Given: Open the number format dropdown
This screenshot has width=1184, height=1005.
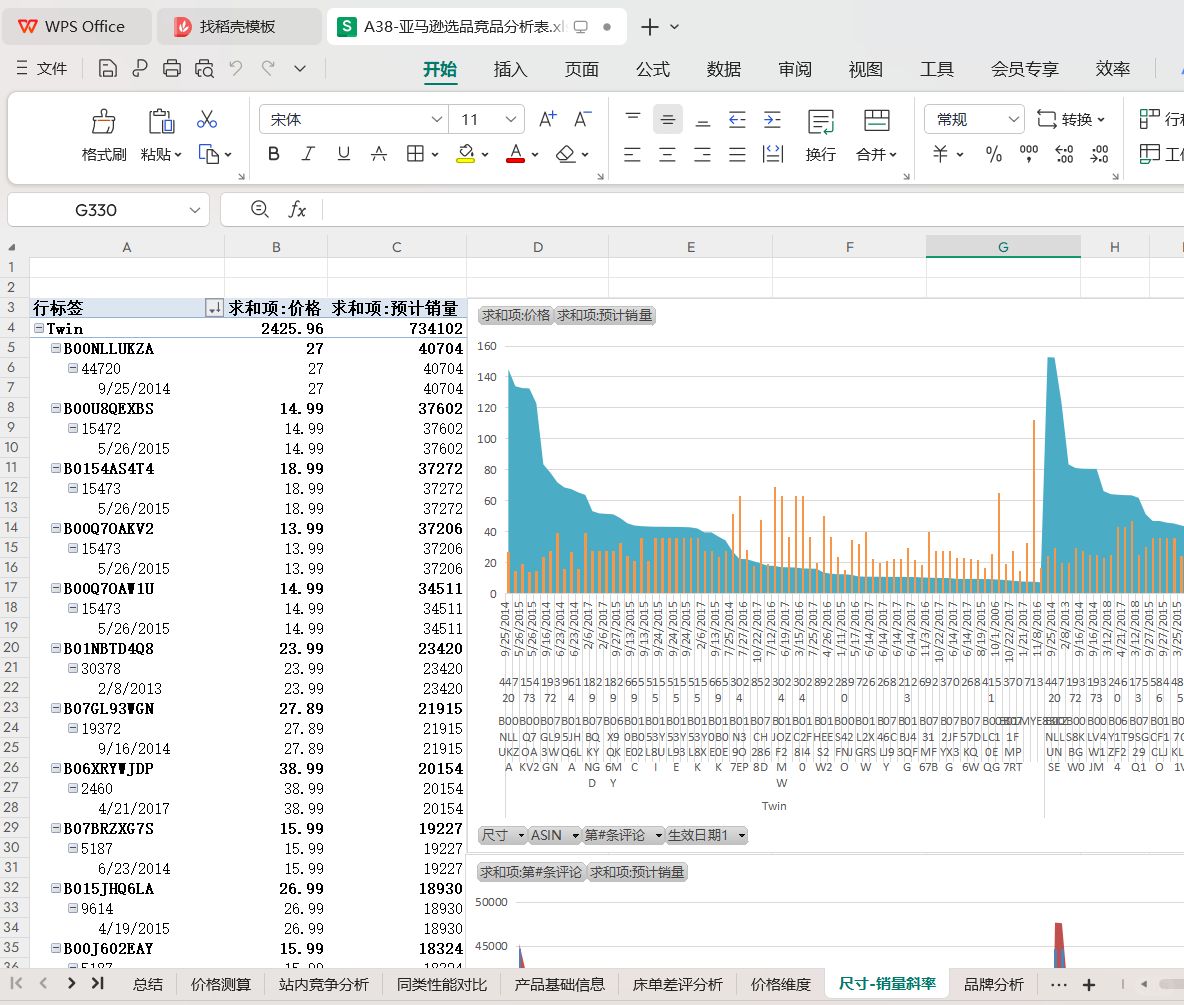Looking at the screenshot, I should point(1013,119).
